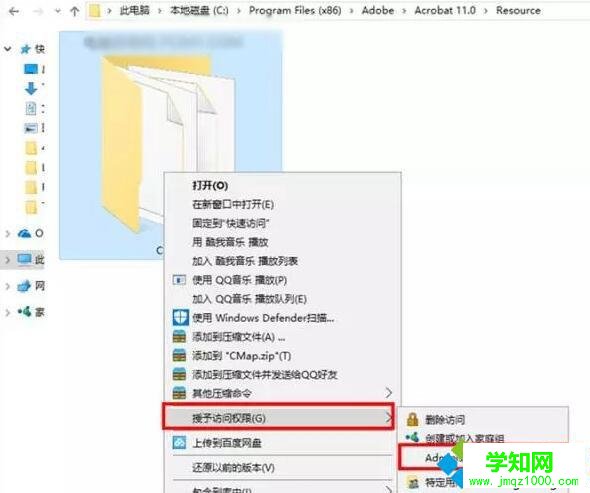Select 本地磁盘 (C:) in the breadcrumb

199,11
